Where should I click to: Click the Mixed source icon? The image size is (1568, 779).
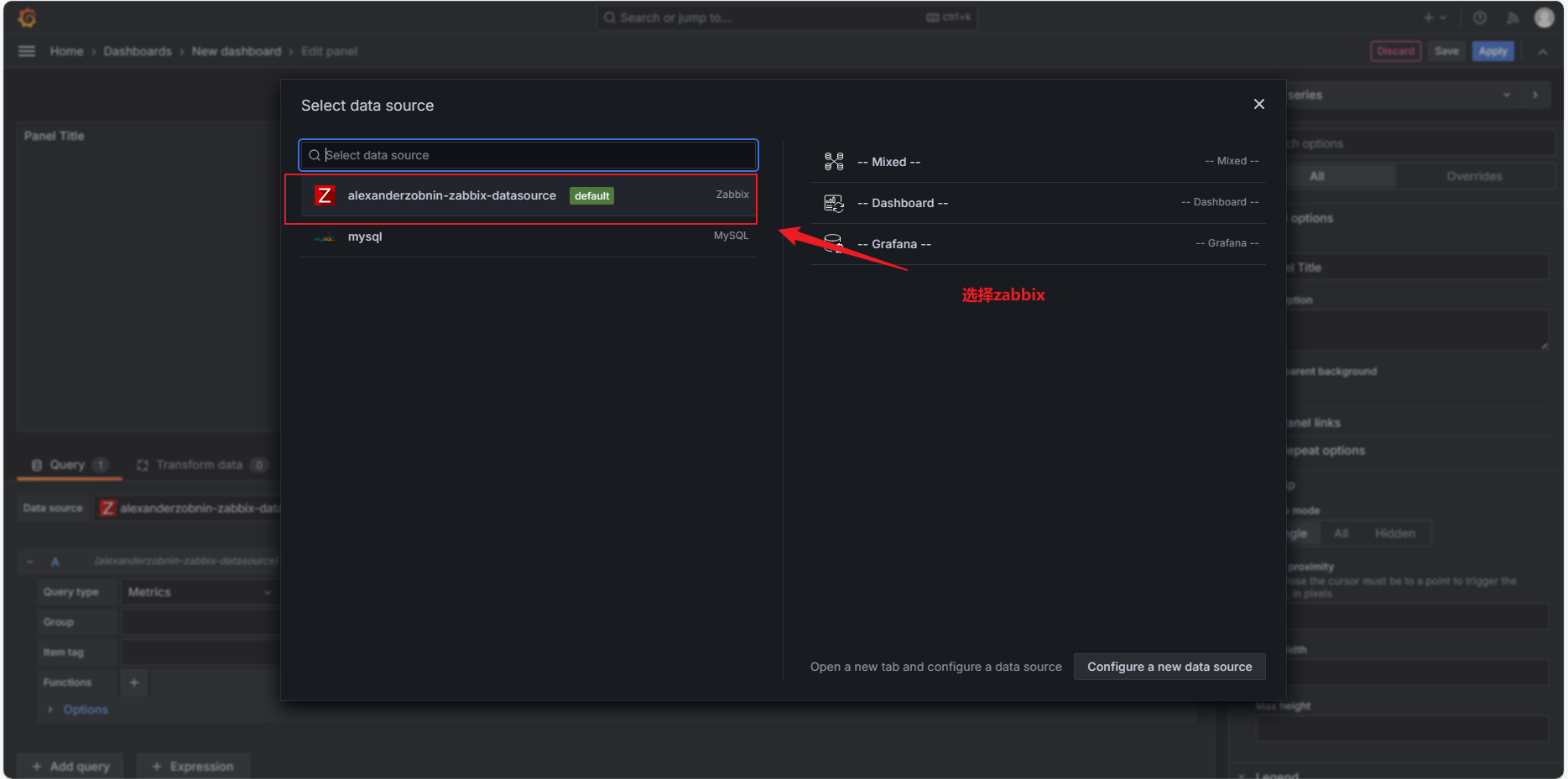834,162
